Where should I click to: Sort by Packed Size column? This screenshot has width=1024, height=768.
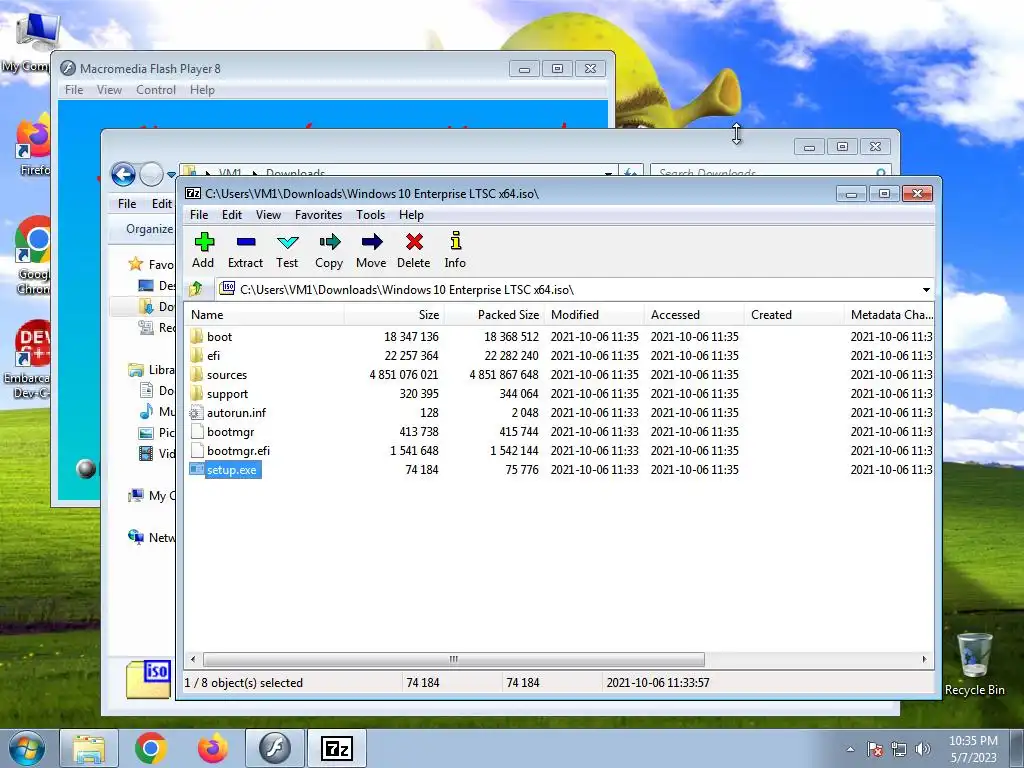tap(494, 315)
